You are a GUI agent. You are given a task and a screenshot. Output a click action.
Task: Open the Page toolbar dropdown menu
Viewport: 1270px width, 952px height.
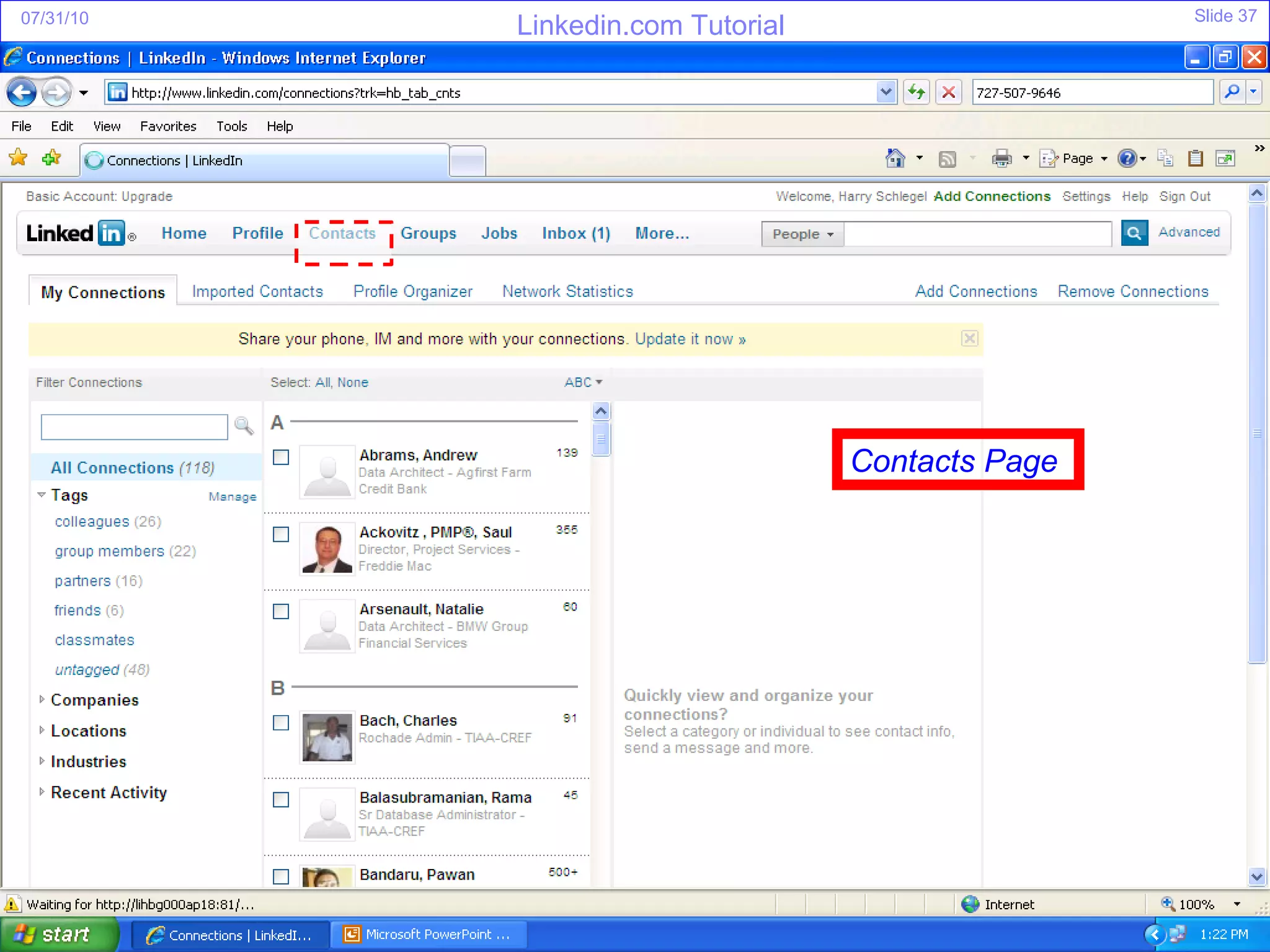pyautogui.click(x=1075, y=159)
